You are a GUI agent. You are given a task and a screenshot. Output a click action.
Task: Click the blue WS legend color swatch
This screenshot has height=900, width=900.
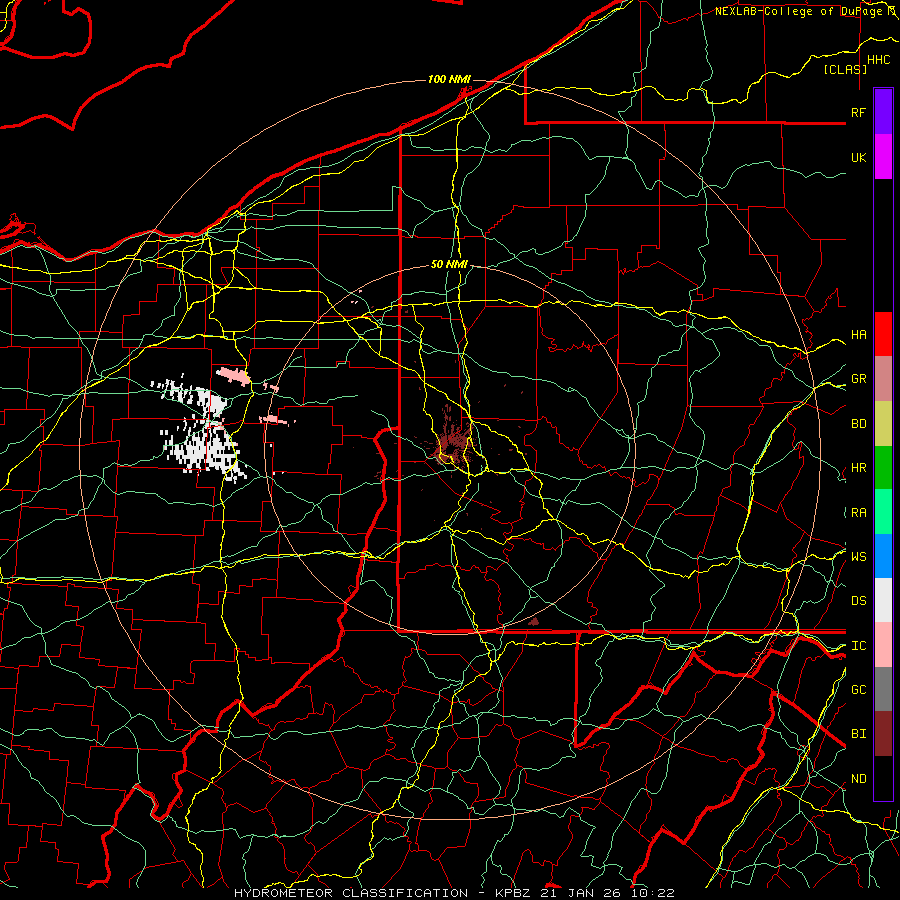[883, 556]
